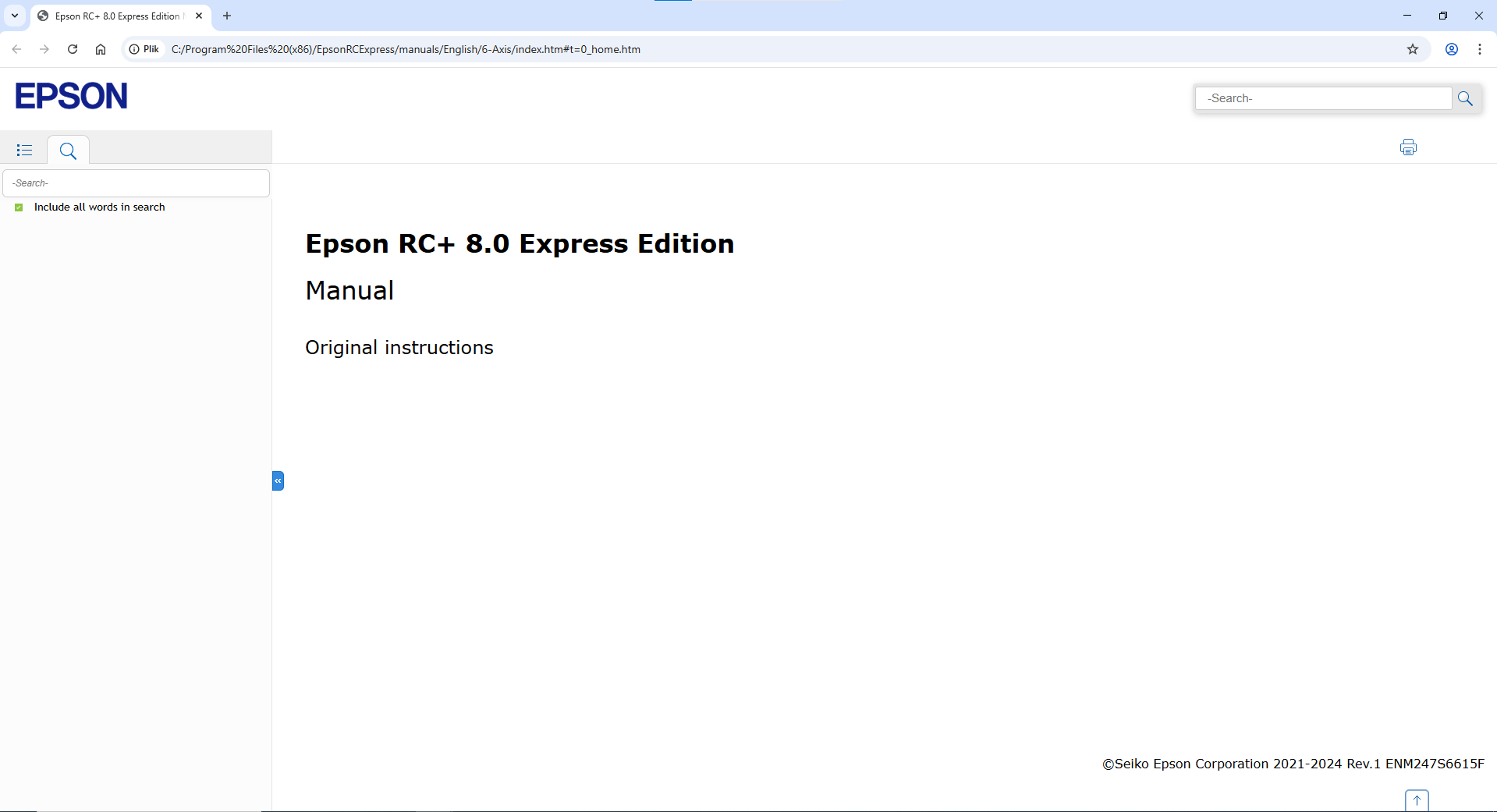Open the browser profile menu
The width and height of the screenshot is (1497, 812).
1452,49
